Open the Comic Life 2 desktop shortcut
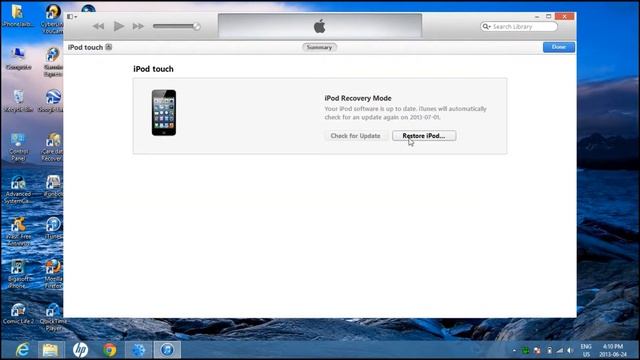Image resolution: width=640 pixels, height=360 pixels. click(18, 313)
